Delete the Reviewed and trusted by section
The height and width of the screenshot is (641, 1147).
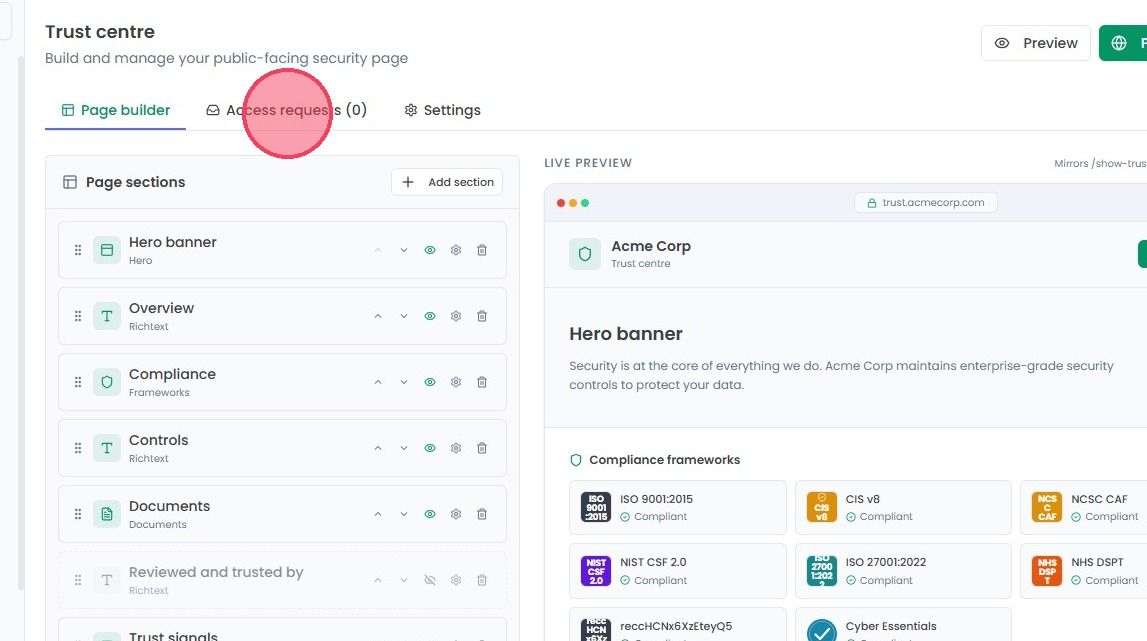pyautogui.click(x=482, y=580)
